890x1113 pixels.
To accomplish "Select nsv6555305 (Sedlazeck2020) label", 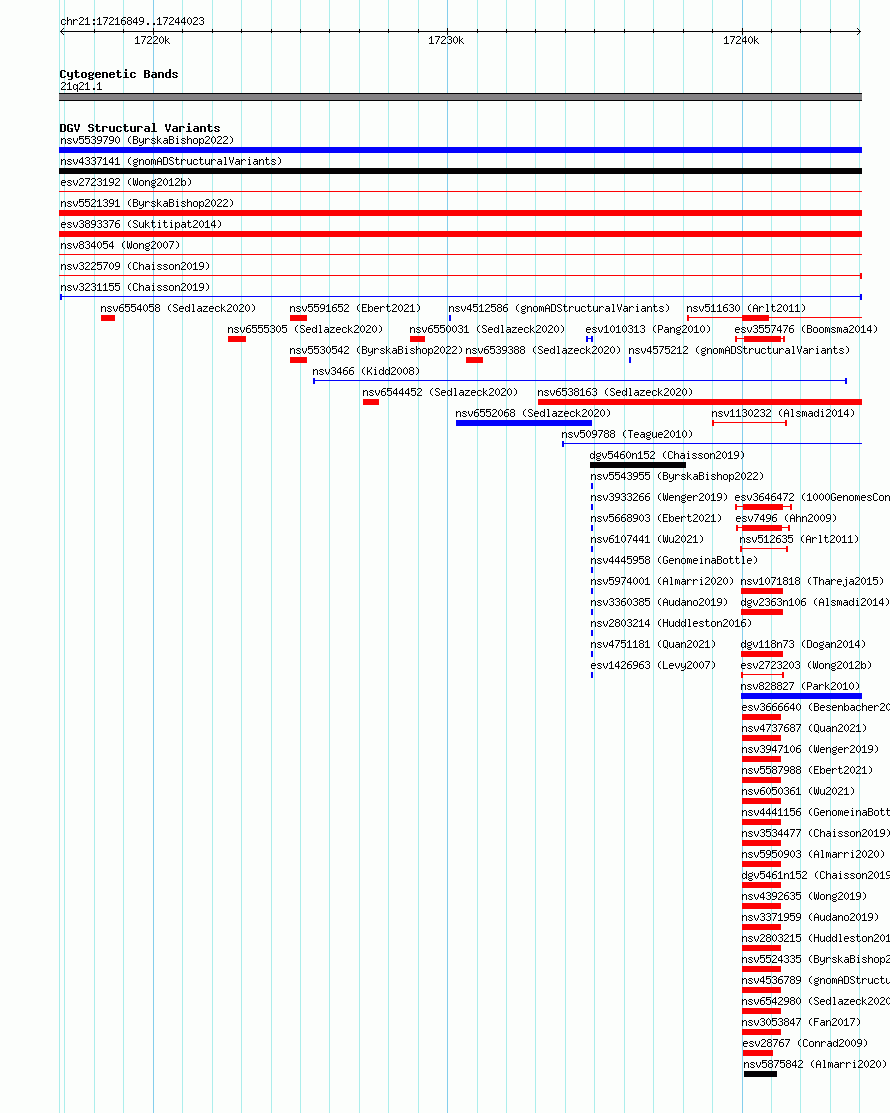I will click(x=305, y=329).
